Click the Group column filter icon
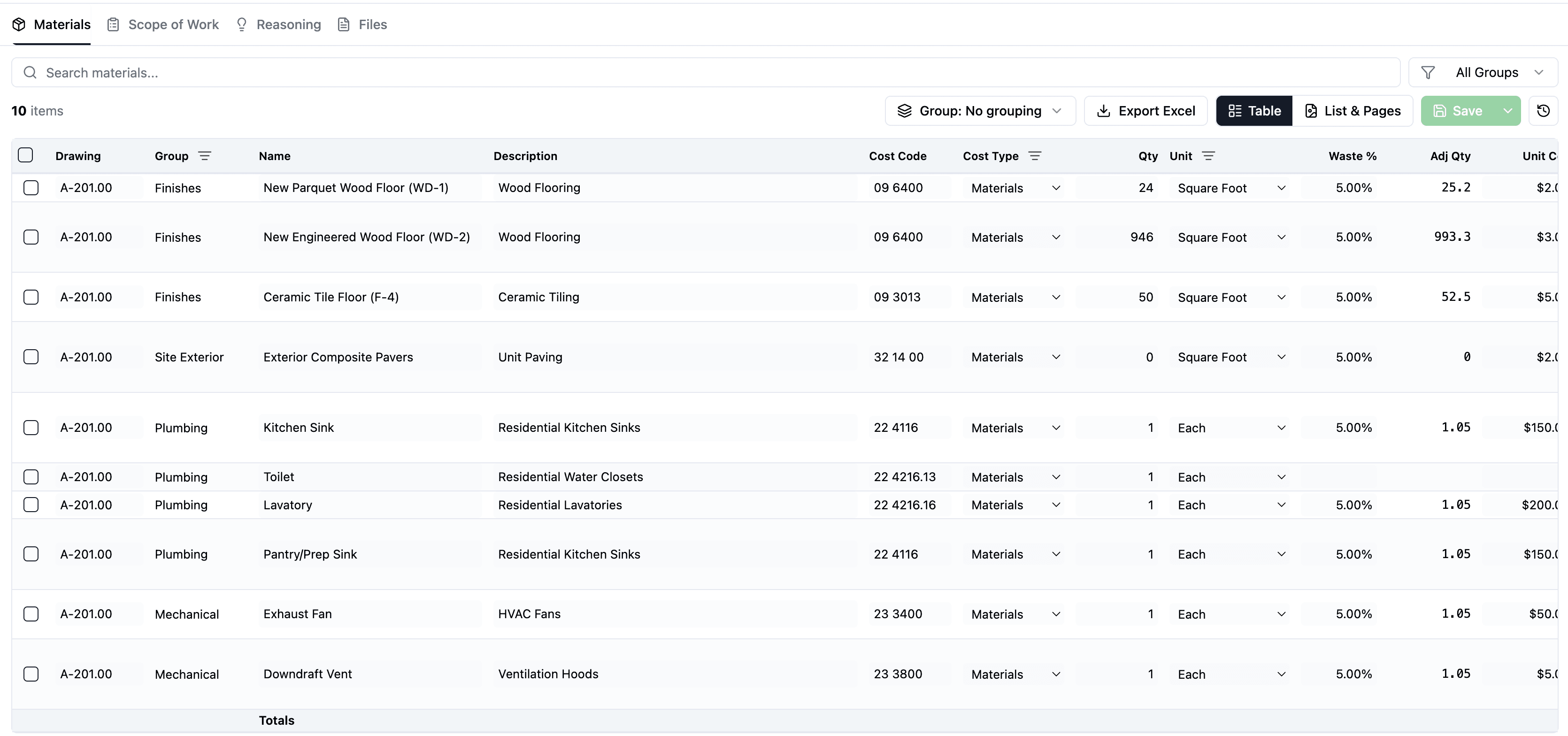Screen dimensions: 1568x736 pos(205,156)
